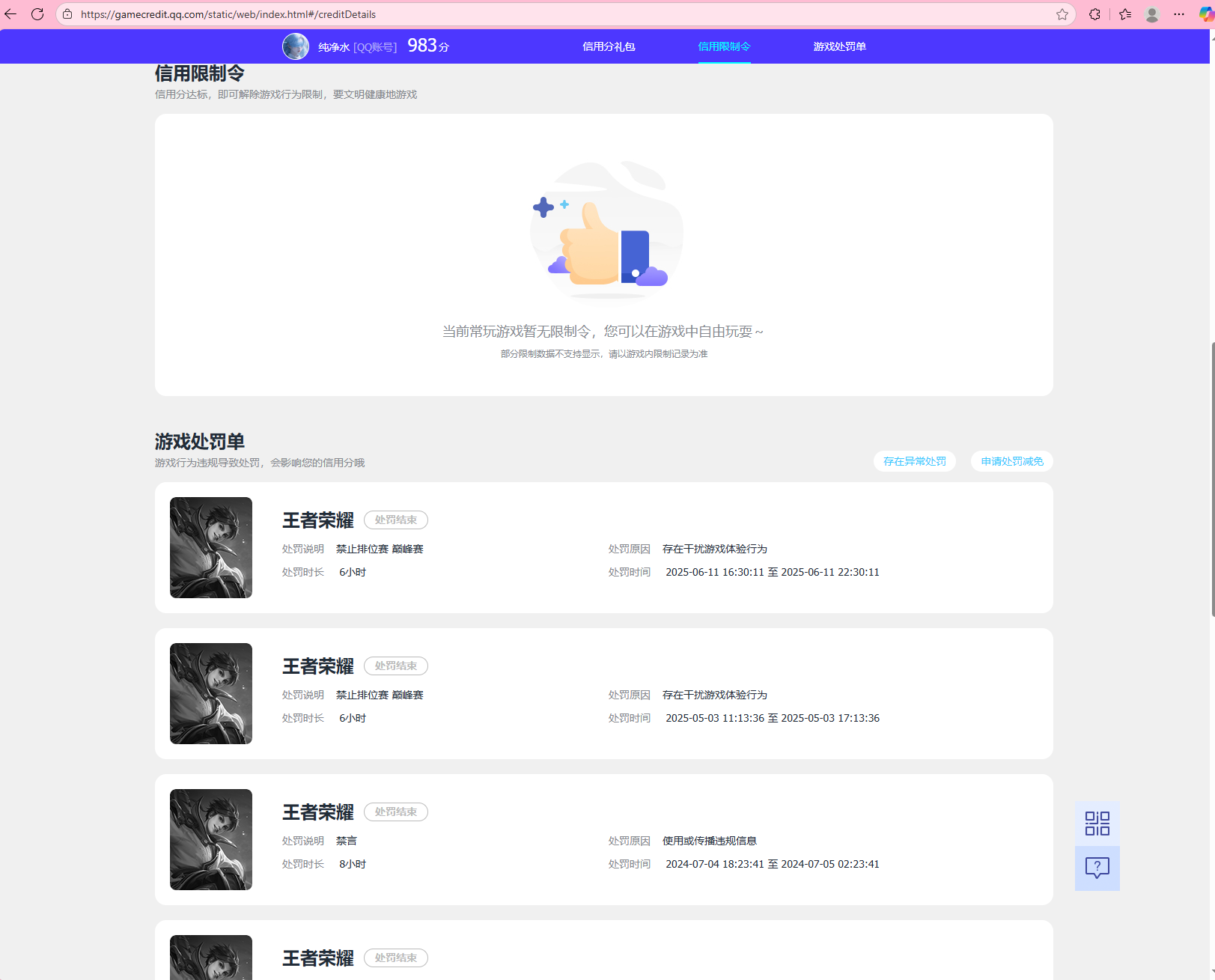Click the 纯净水 profile avatar
Image resolution: width=1215 pixels, height=980 pixels.
point(295,46)
